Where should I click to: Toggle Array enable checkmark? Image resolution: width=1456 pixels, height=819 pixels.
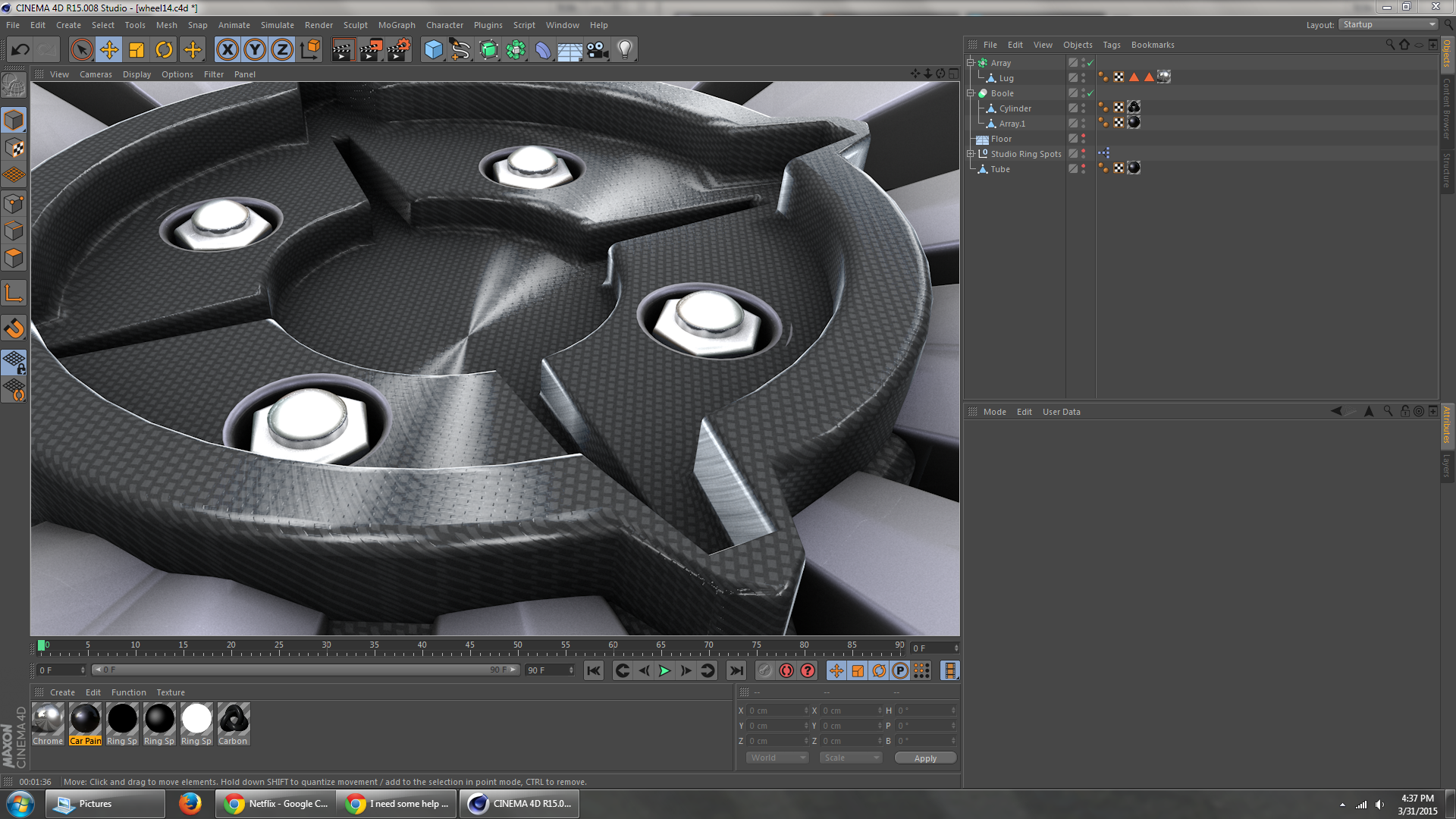coord(1090,63)
